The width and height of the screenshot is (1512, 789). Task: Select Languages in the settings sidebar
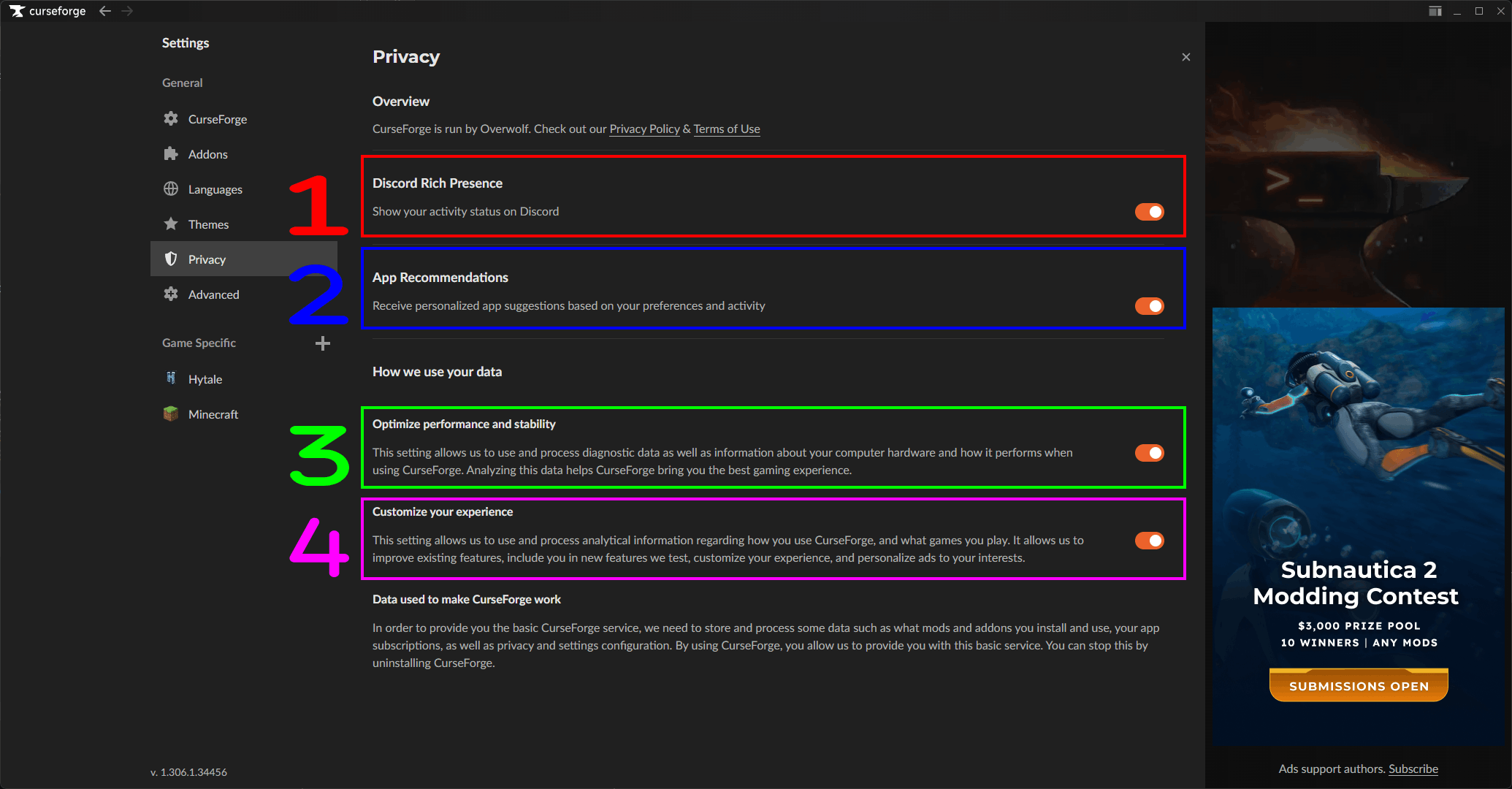tap(244, 188)
